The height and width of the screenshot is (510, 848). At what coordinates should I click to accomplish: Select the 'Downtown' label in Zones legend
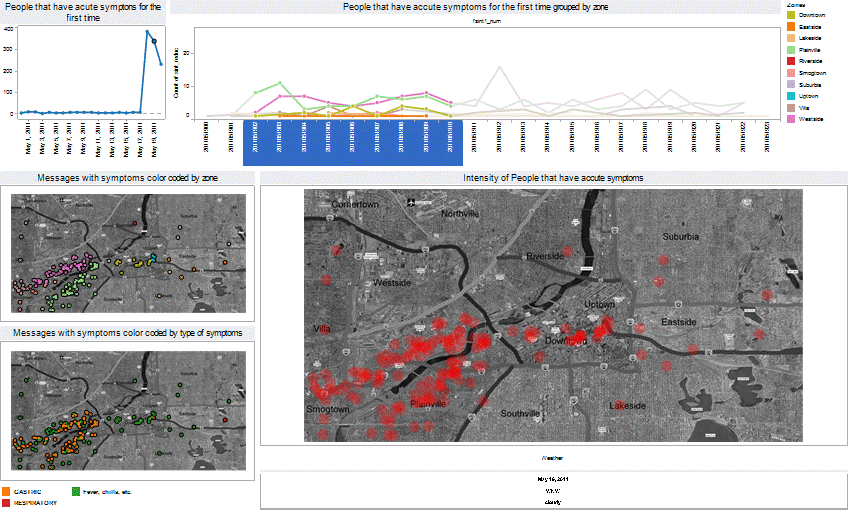[x=812, y=15]
